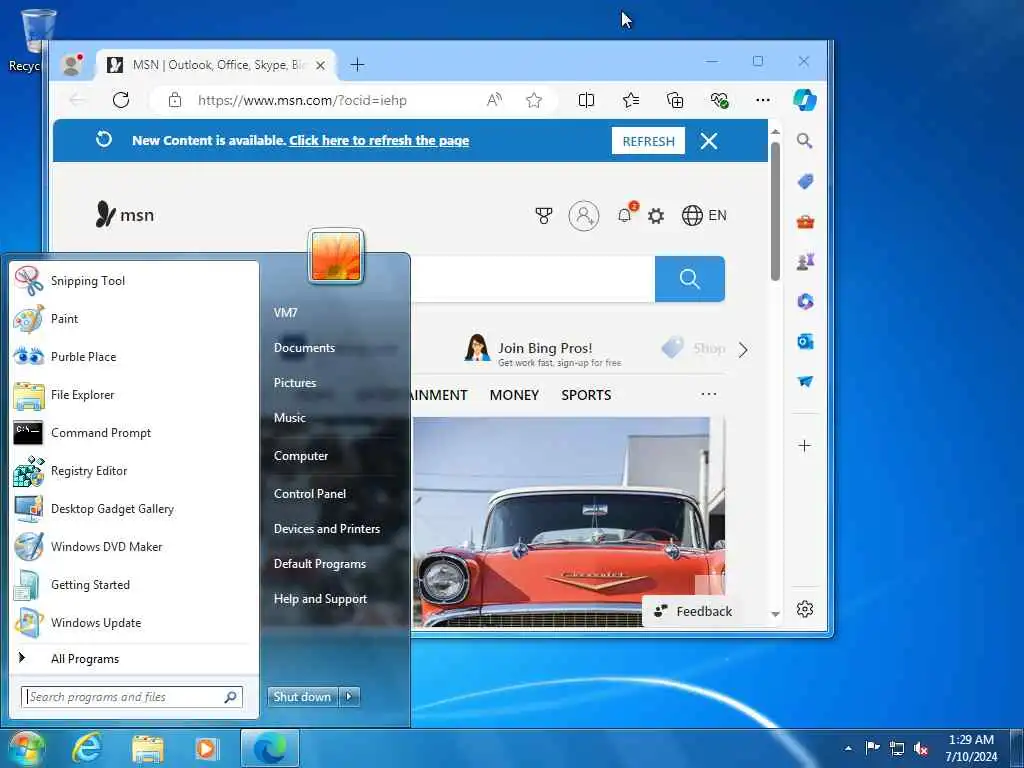Viewport: 1024px width, 768px height.
Task: Open Join Bing Pros promo
Action: click(542, 349)
